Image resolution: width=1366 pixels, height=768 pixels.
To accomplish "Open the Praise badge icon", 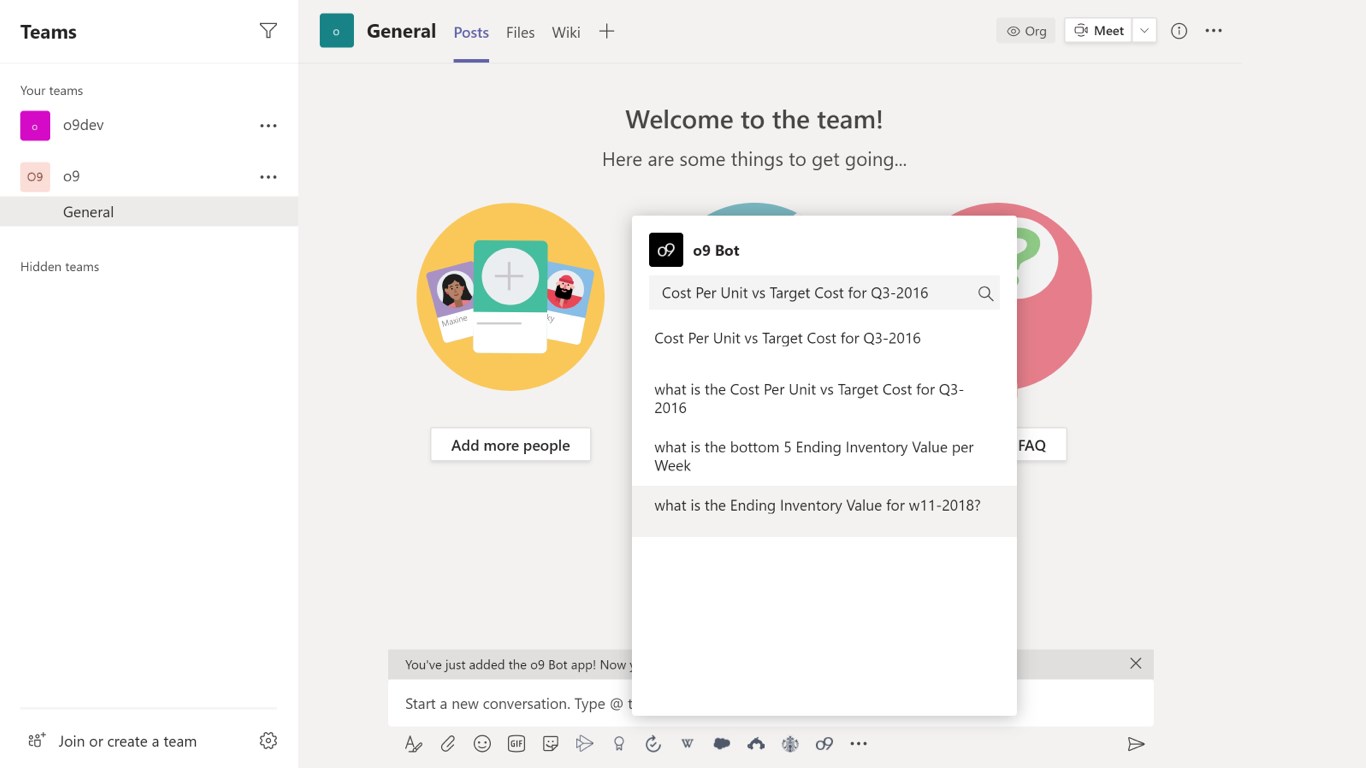I will coord(619,744).
